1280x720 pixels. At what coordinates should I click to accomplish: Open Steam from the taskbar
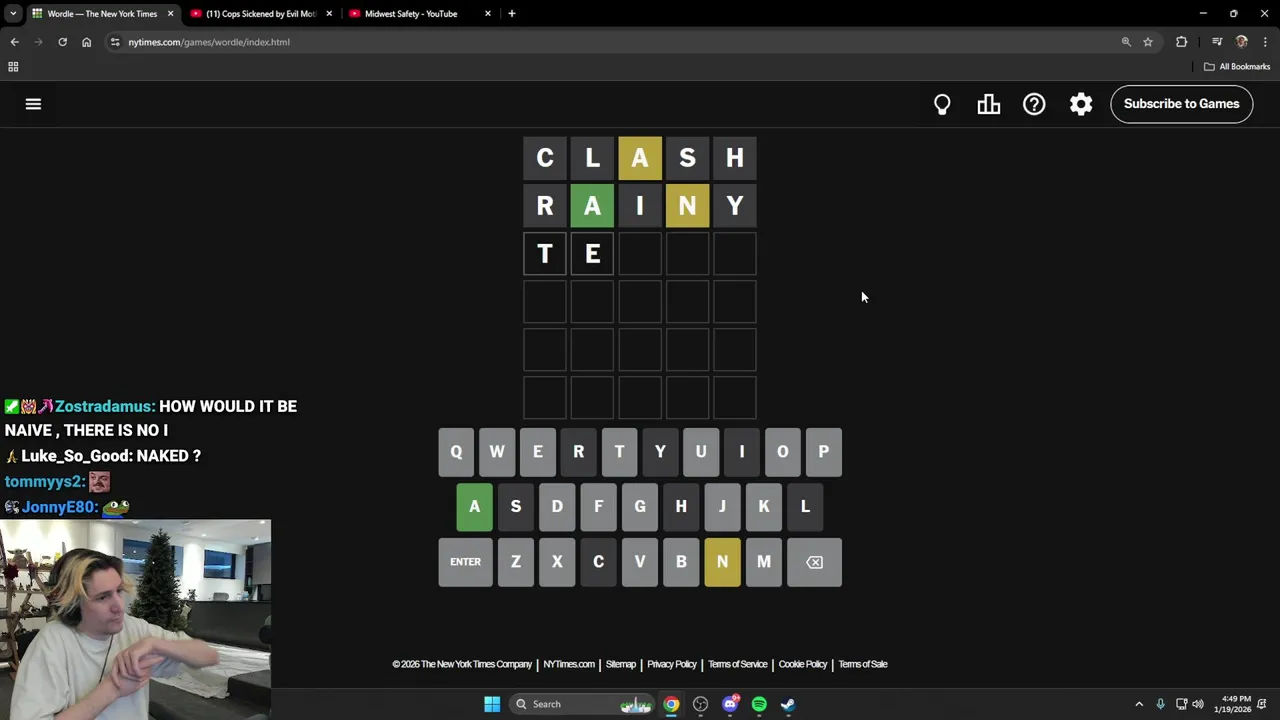click(788, 704)
